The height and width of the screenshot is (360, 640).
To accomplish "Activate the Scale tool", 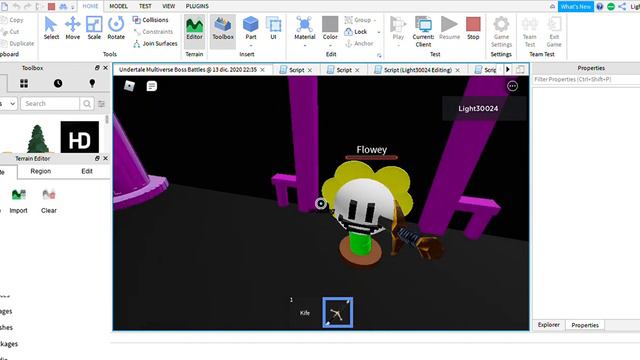I will 94,28.
